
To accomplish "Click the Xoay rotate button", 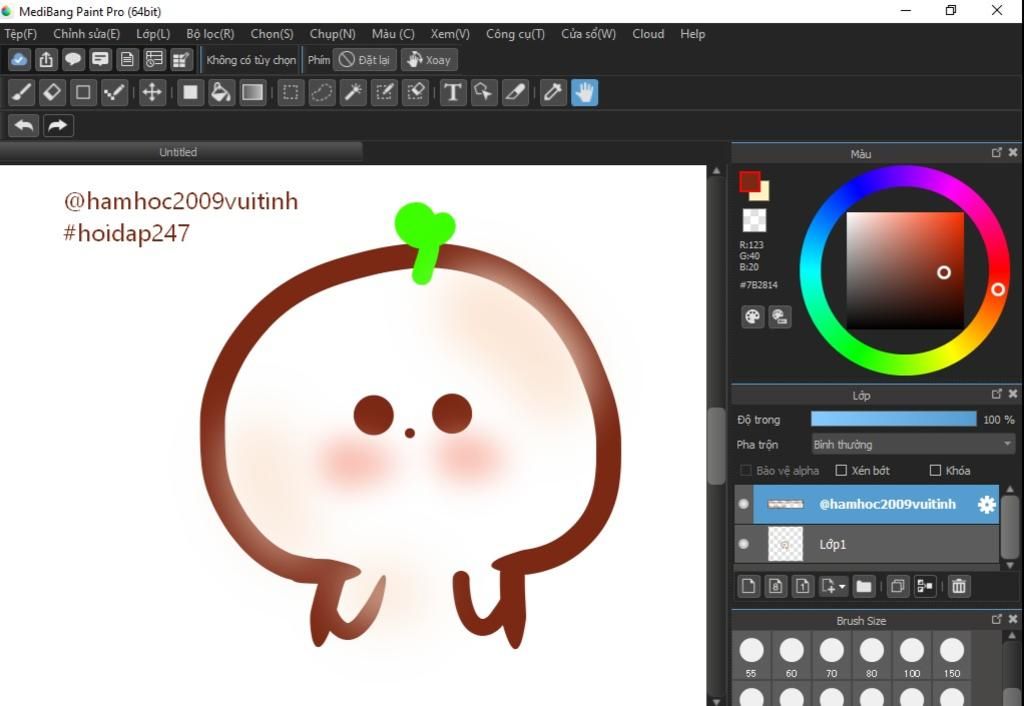I will tap(429, 59).
